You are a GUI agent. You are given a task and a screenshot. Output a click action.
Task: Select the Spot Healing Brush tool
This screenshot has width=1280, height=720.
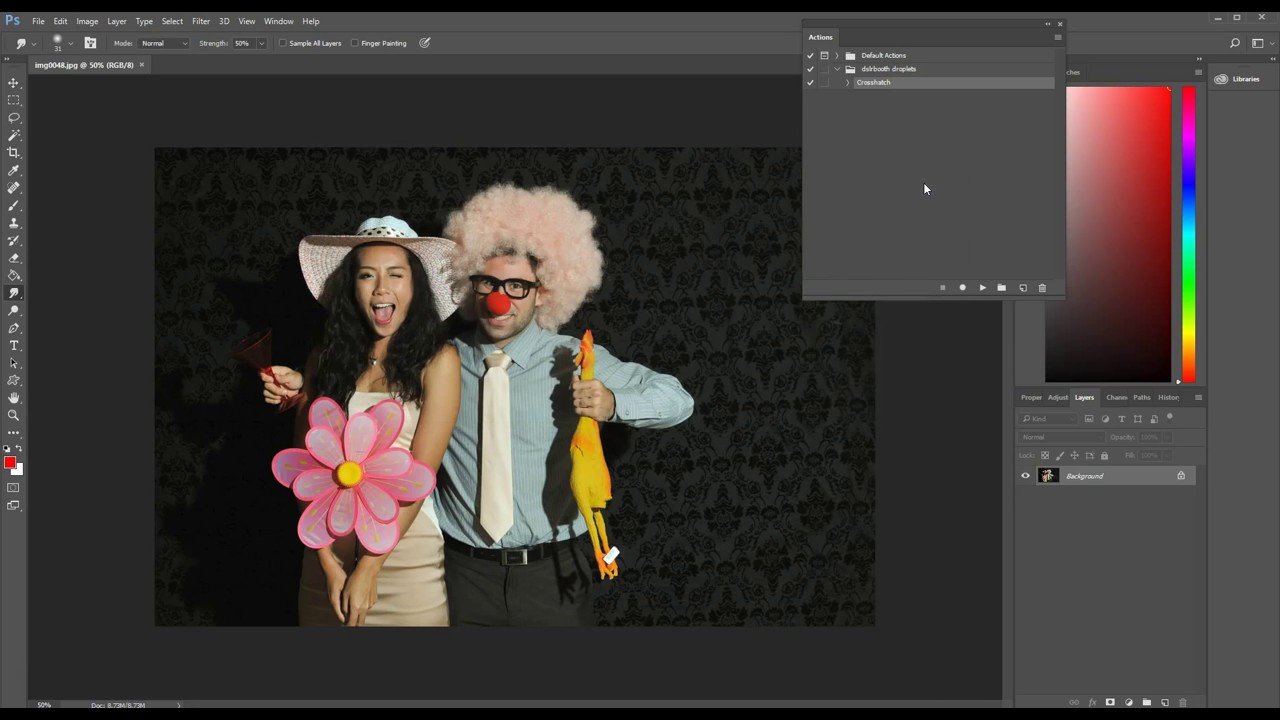coord(14,188)
